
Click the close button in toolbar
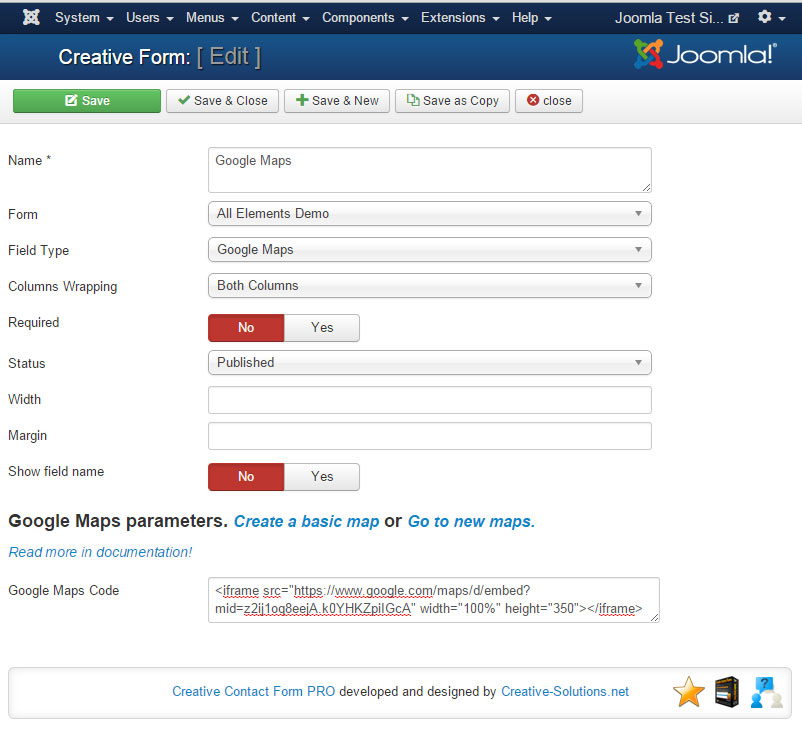pyautogui.click(x=549, y=101)
